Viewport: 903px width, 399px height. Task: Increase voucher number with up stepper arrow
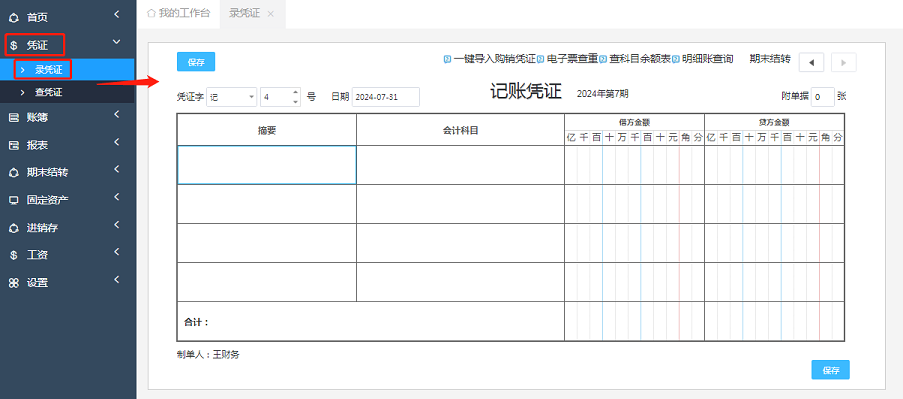[295, 92]
